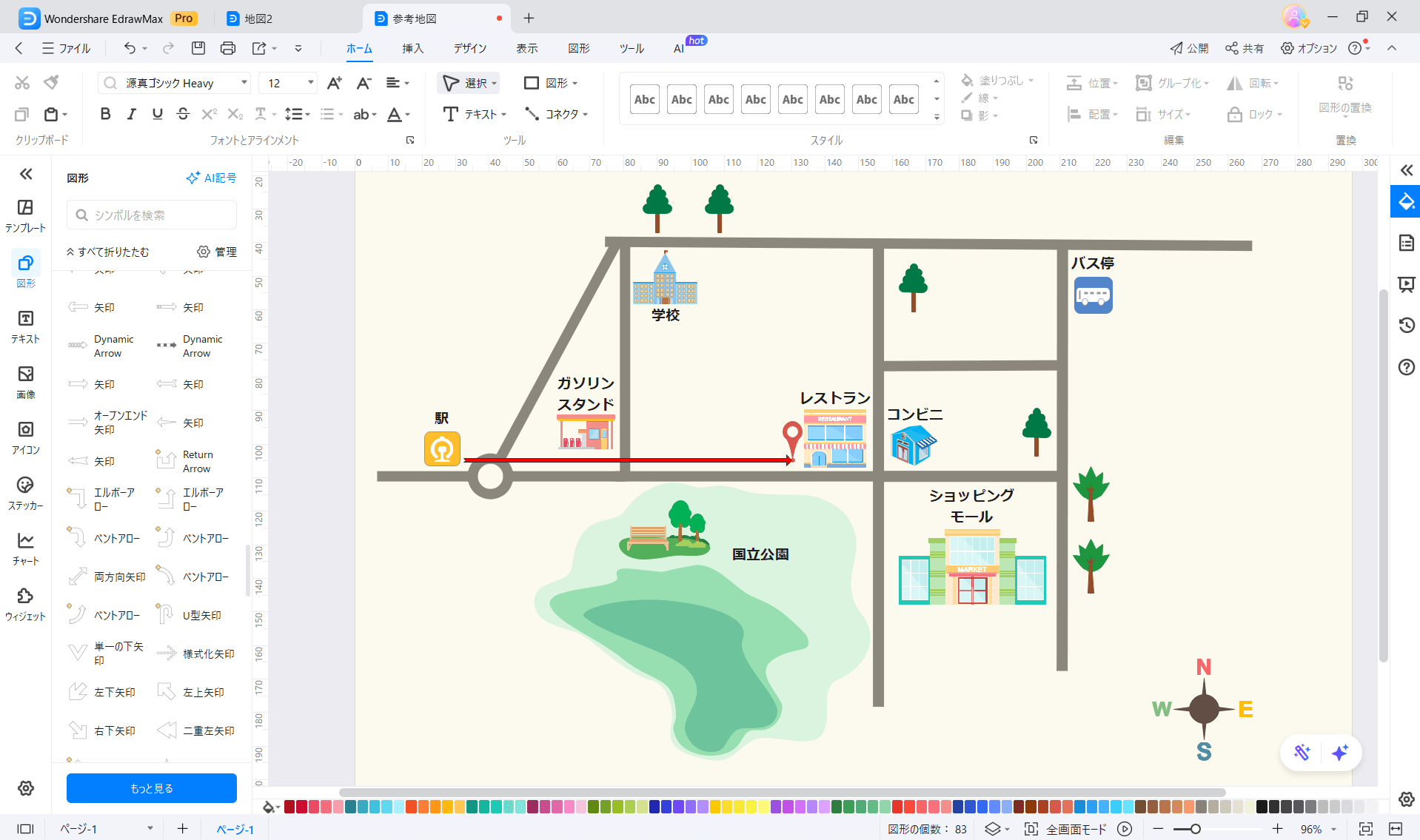Click the Save icon in toolbar
1420x840 pixels.
[198, 49]
